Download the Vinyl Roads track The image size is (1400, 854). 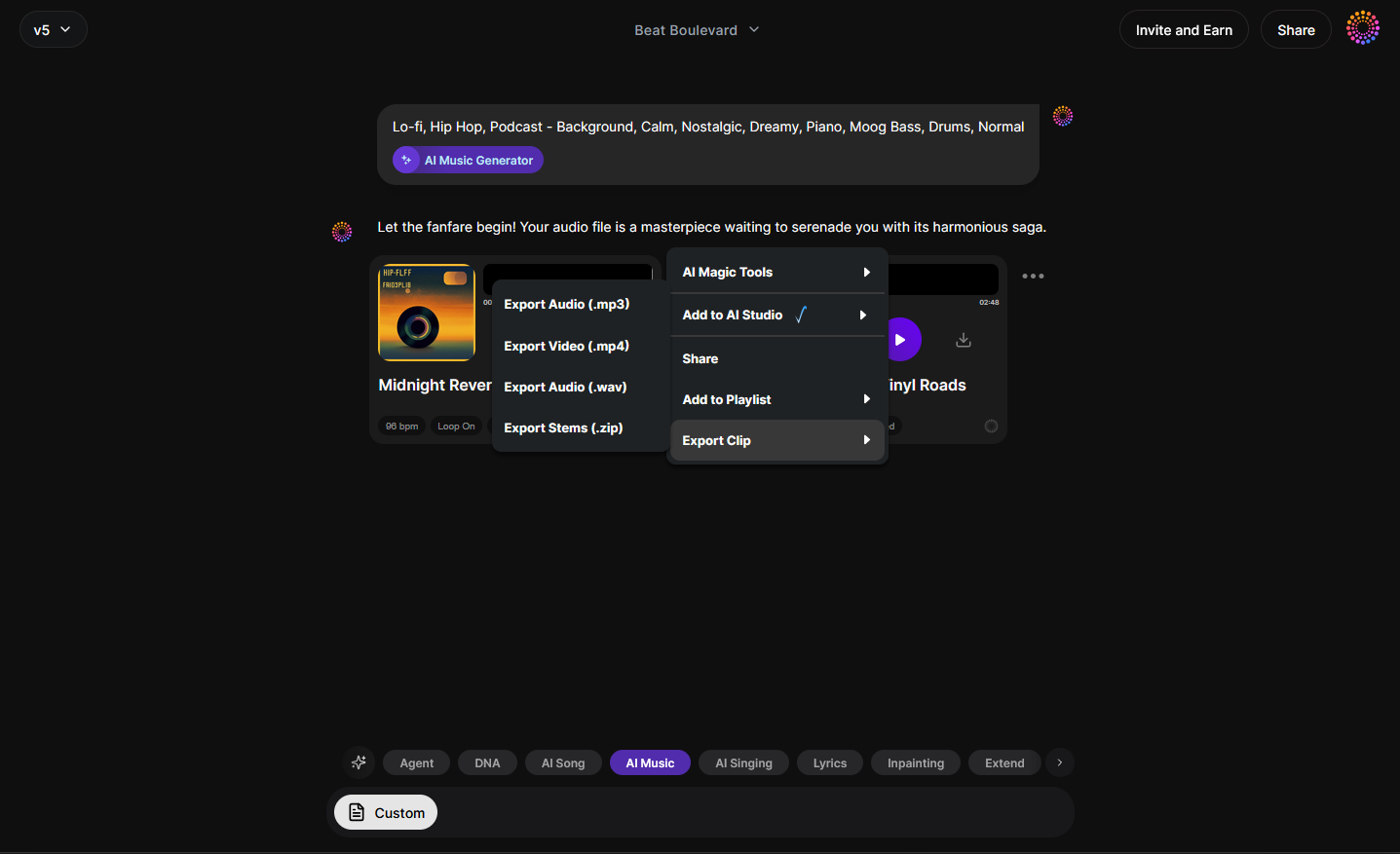tap(964, 339)
